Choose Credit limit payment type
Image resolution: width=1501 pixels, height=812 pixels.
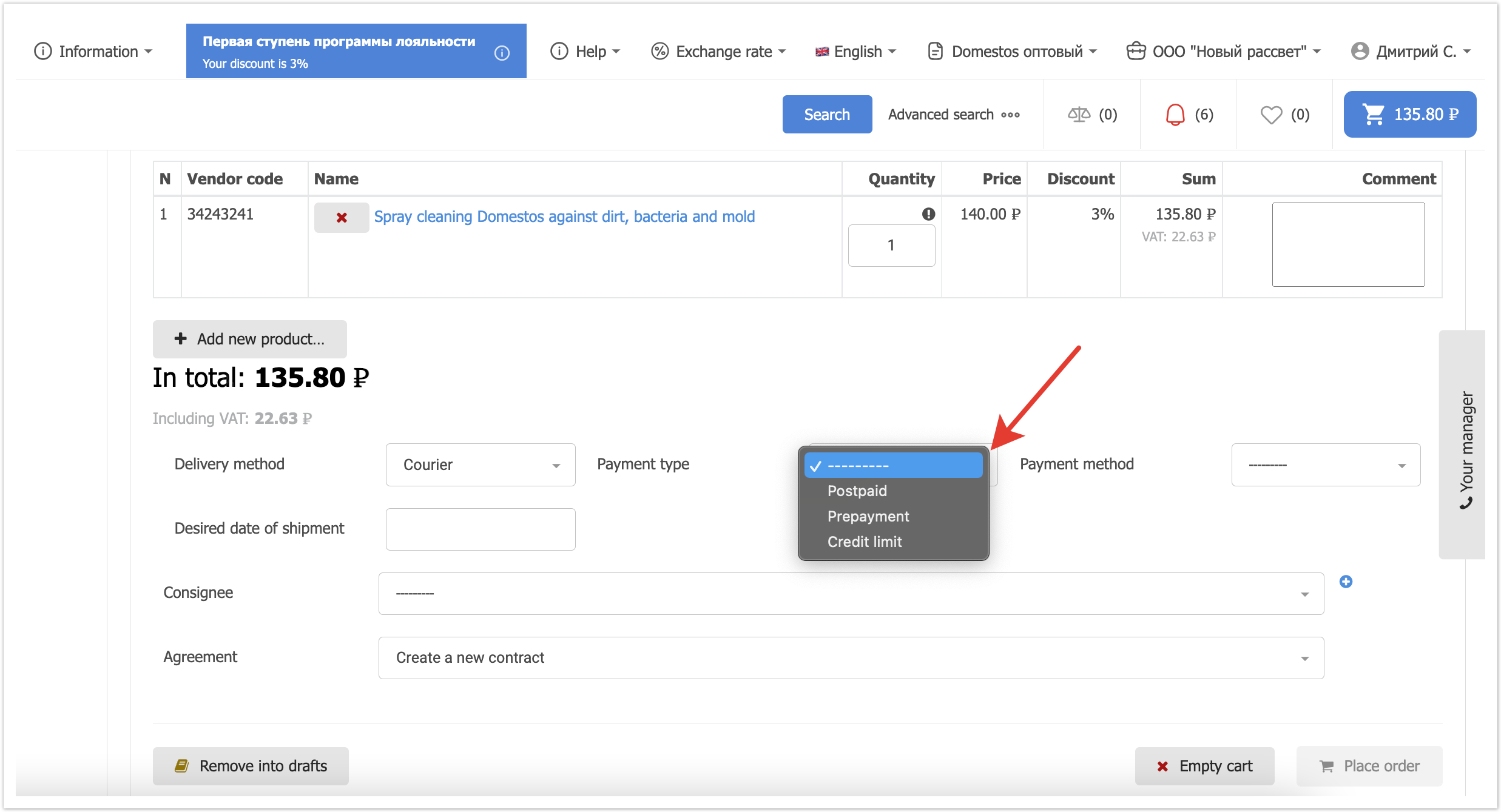click(x=864, y=542)
